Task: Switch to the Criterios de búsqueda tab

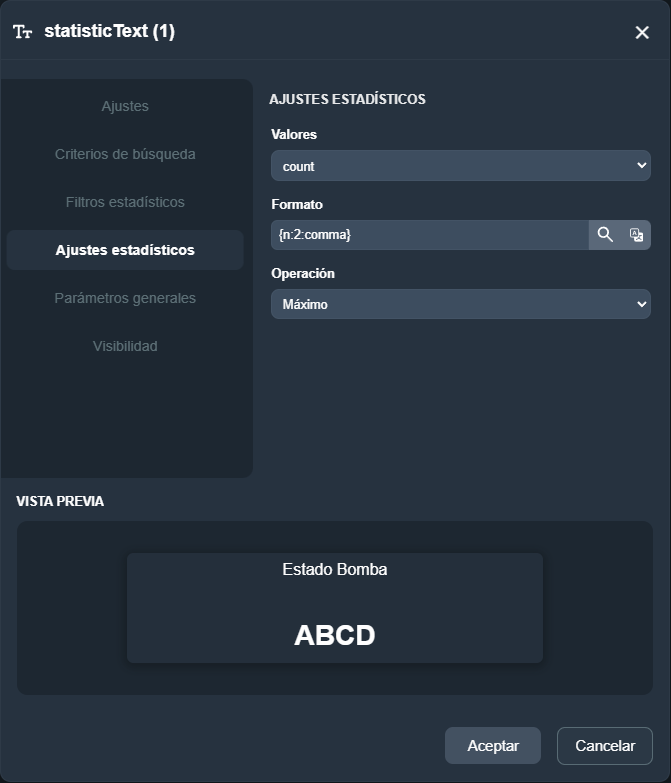Action: pyautogui.click(x=125, y=154)
